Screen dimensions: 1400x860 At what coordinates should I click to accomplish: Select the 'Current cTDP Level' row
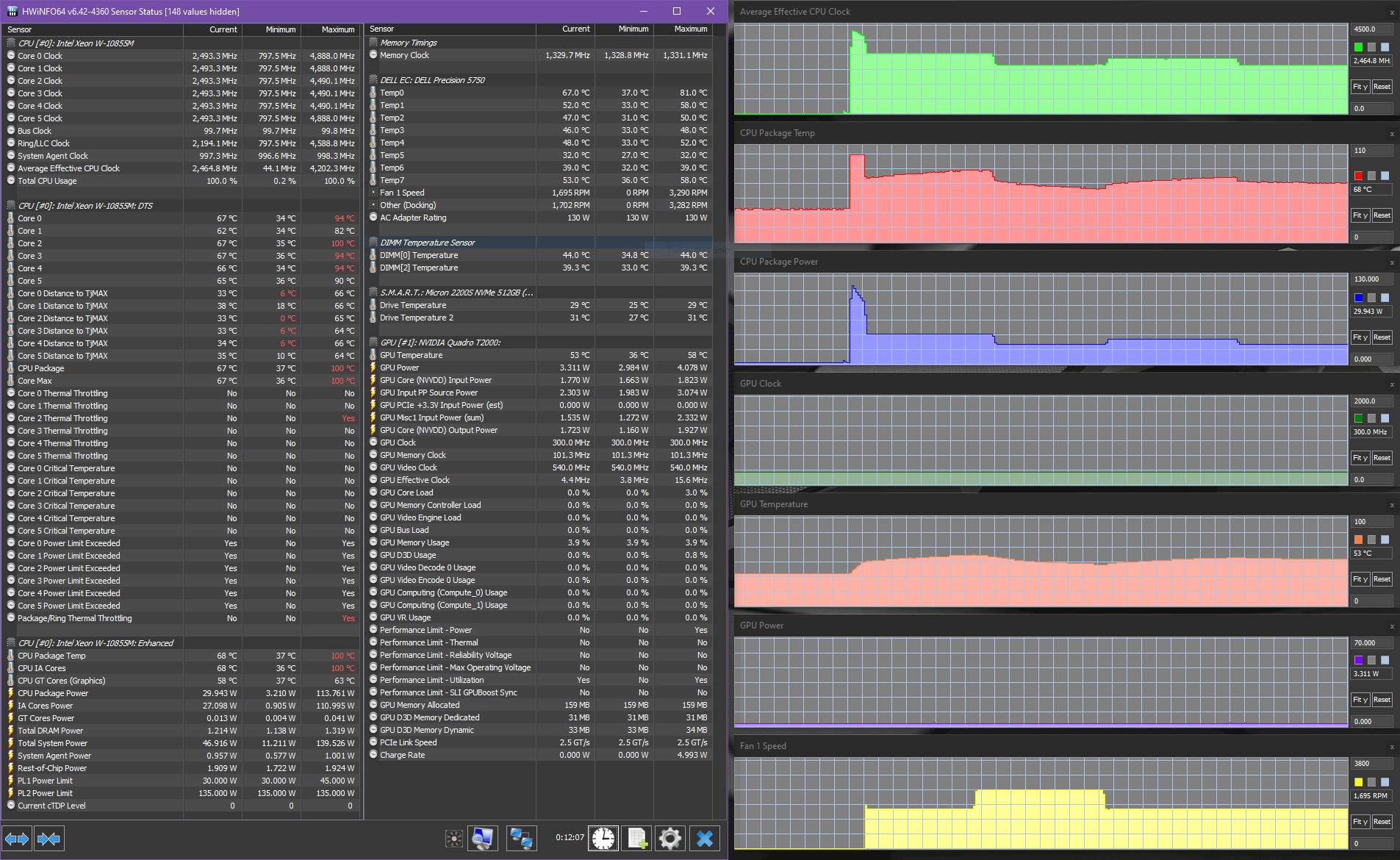click(181, 806)
